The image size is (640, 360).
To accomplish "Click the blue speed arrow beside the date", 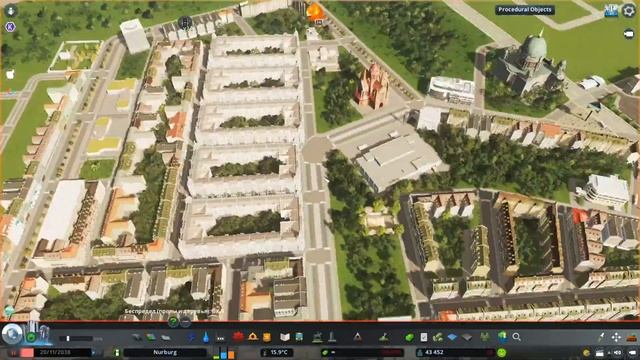I will [93, 353].
